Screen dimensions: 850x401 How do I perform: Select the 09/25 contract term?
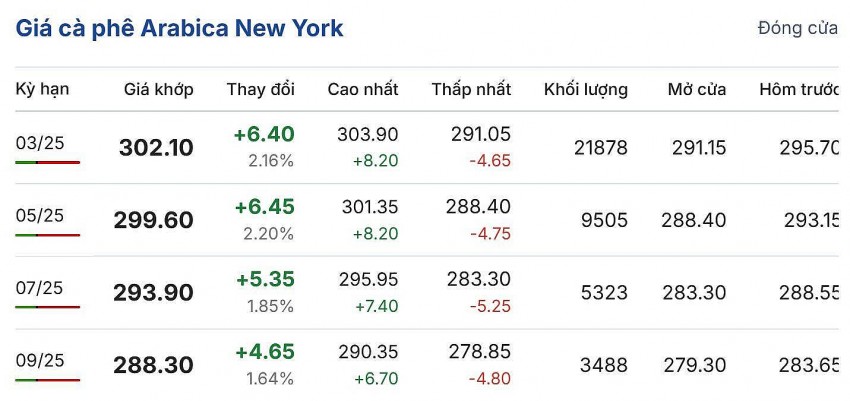point(40,360)
